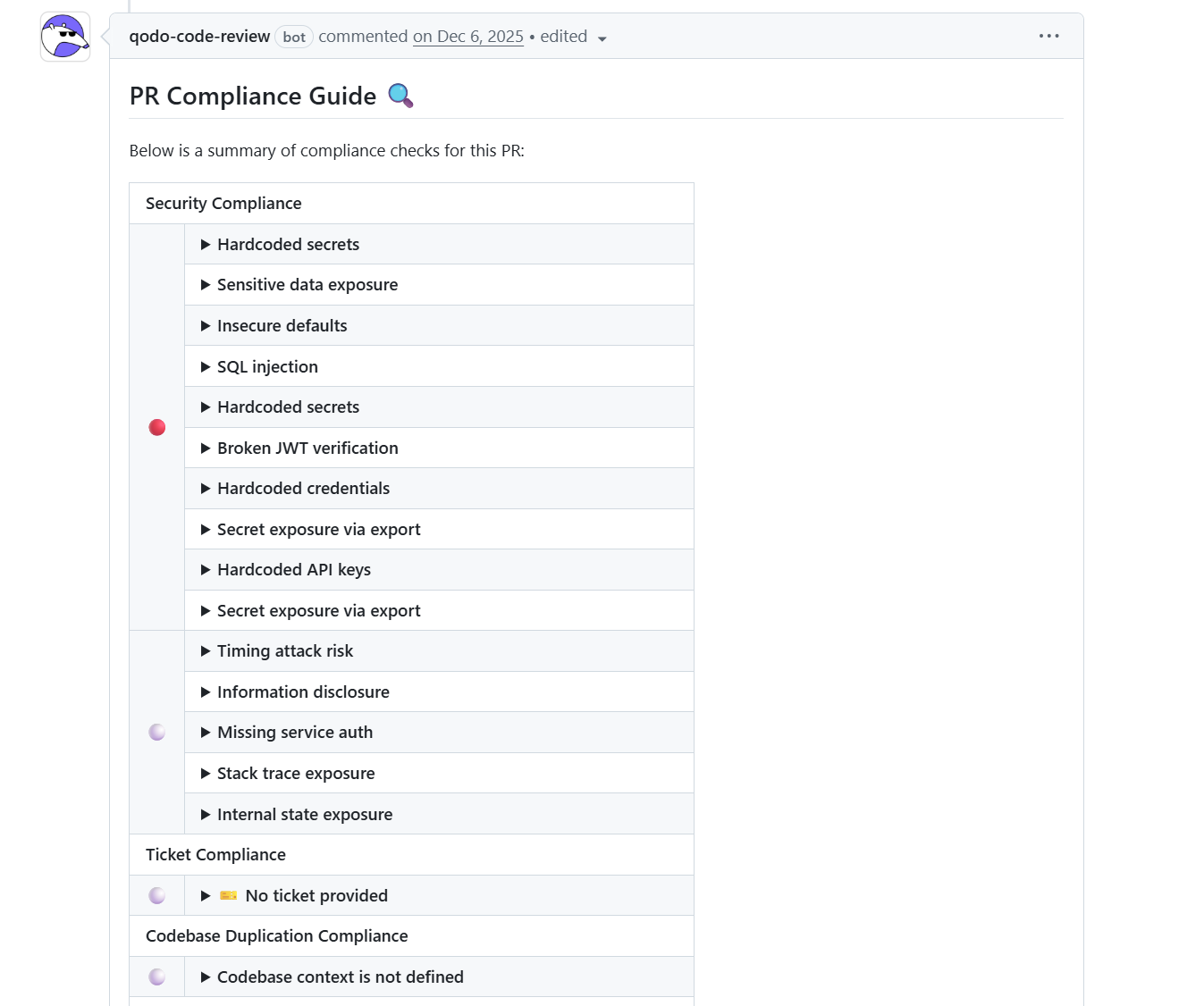Click the purple dot beside Missing service auth group

tap(157, 732)
